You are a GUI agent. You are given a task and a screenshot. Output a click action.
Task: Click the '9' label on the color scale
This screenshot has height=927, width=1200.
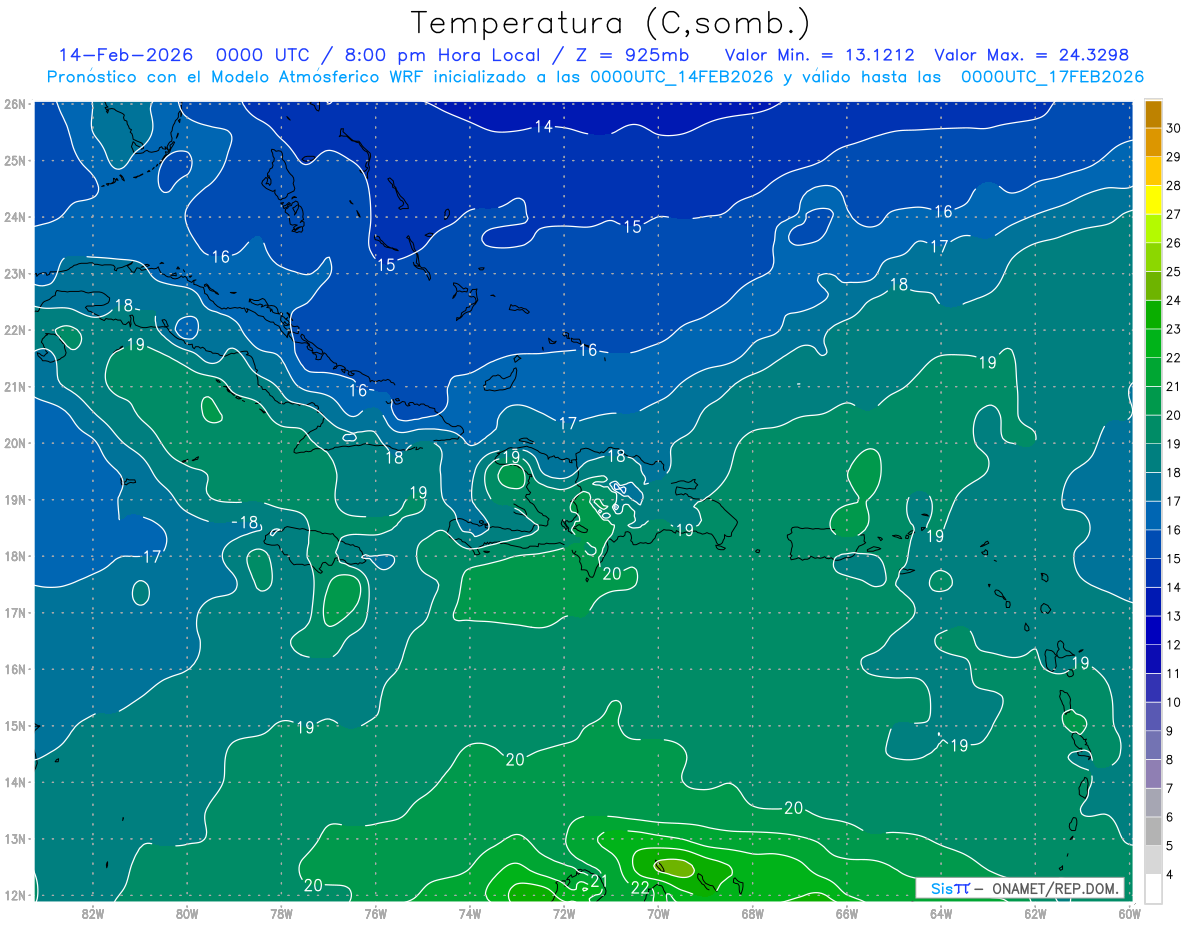click(x=1171, y=732)
